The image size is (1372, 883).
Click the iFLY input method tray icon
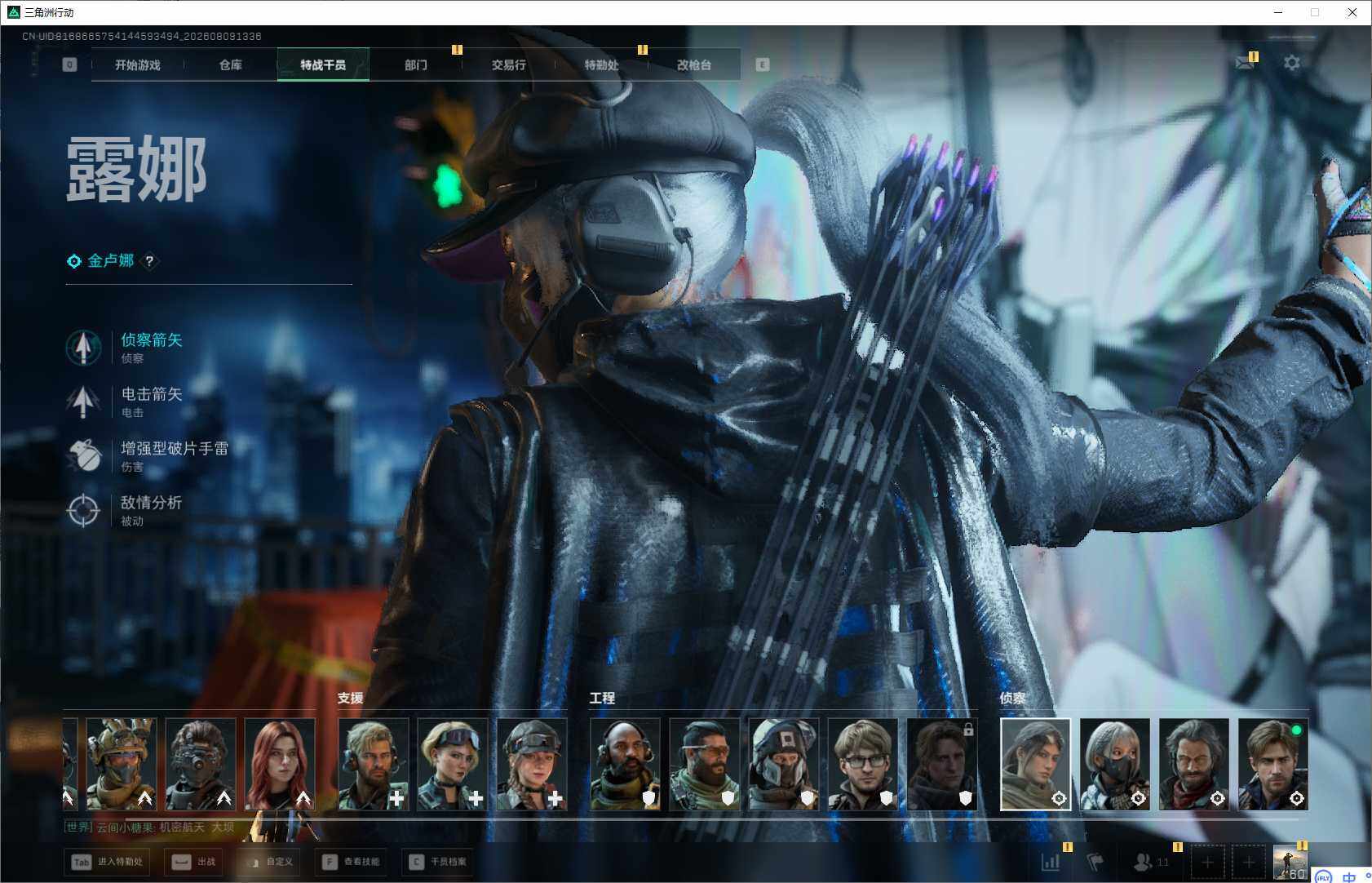(1323, 877)
